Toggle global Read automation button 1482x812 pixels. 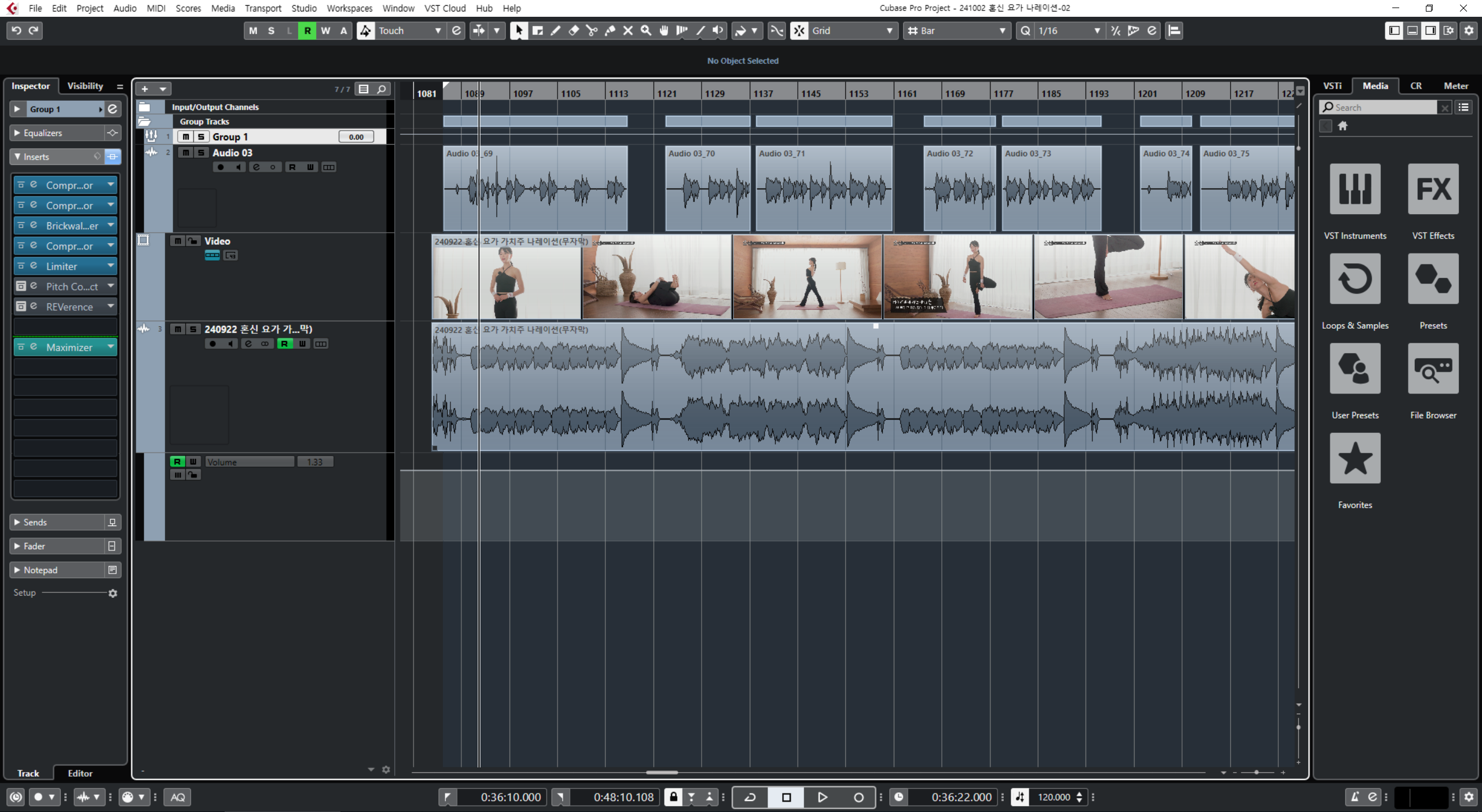(x=307, y=31)
